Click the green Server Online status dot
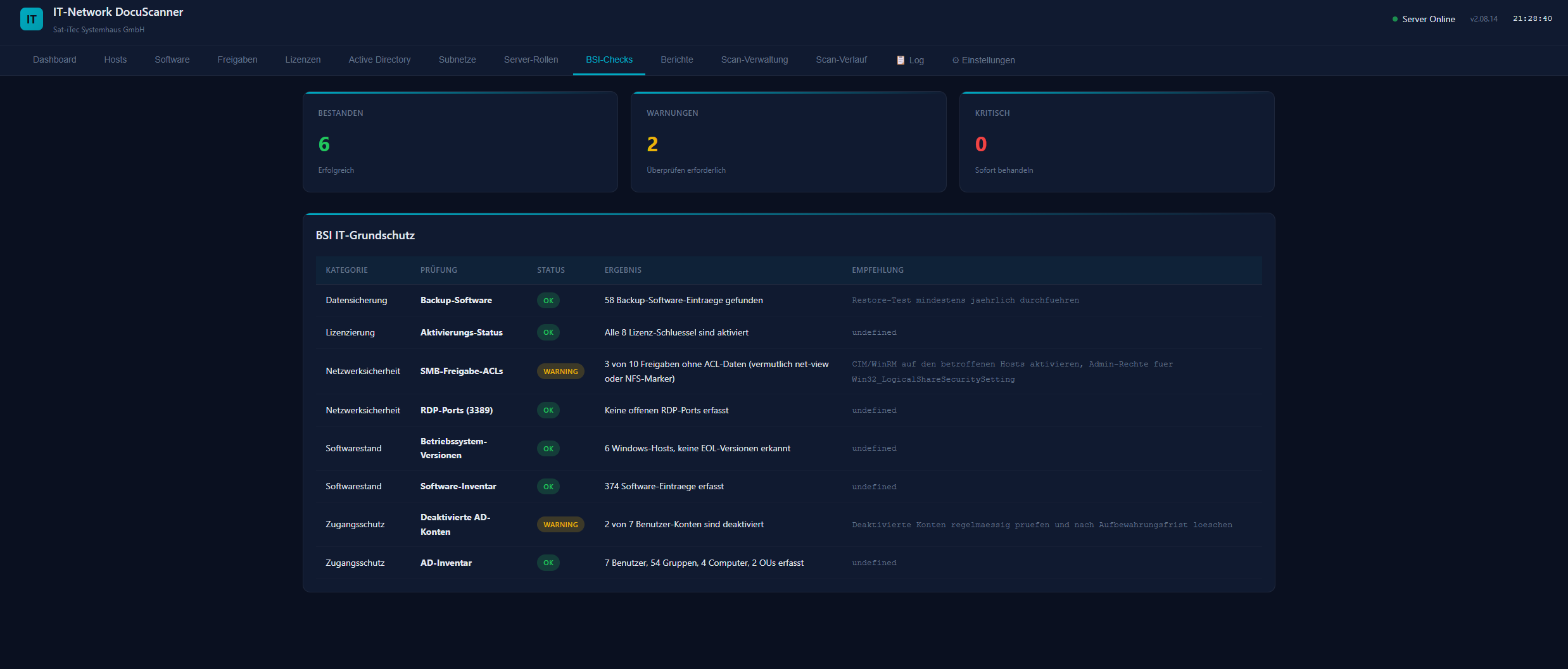Screen dimensions: 1568x669 [1394, 19]
